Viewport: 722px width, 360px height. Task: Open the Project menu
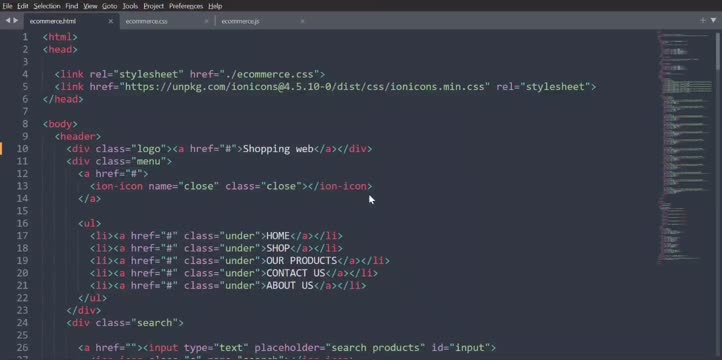click(x=153, y=6)
